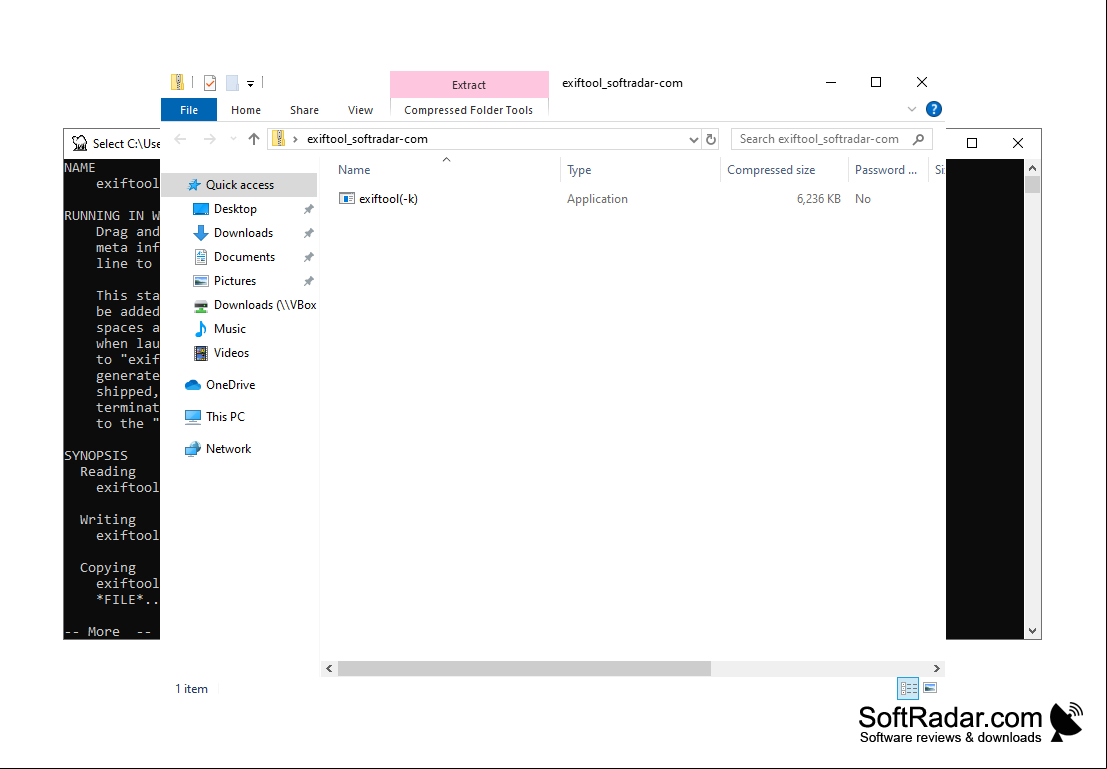Switch to the Home ribbon tab
This screenshot has width=1107, height=769.
click(246, 110)
